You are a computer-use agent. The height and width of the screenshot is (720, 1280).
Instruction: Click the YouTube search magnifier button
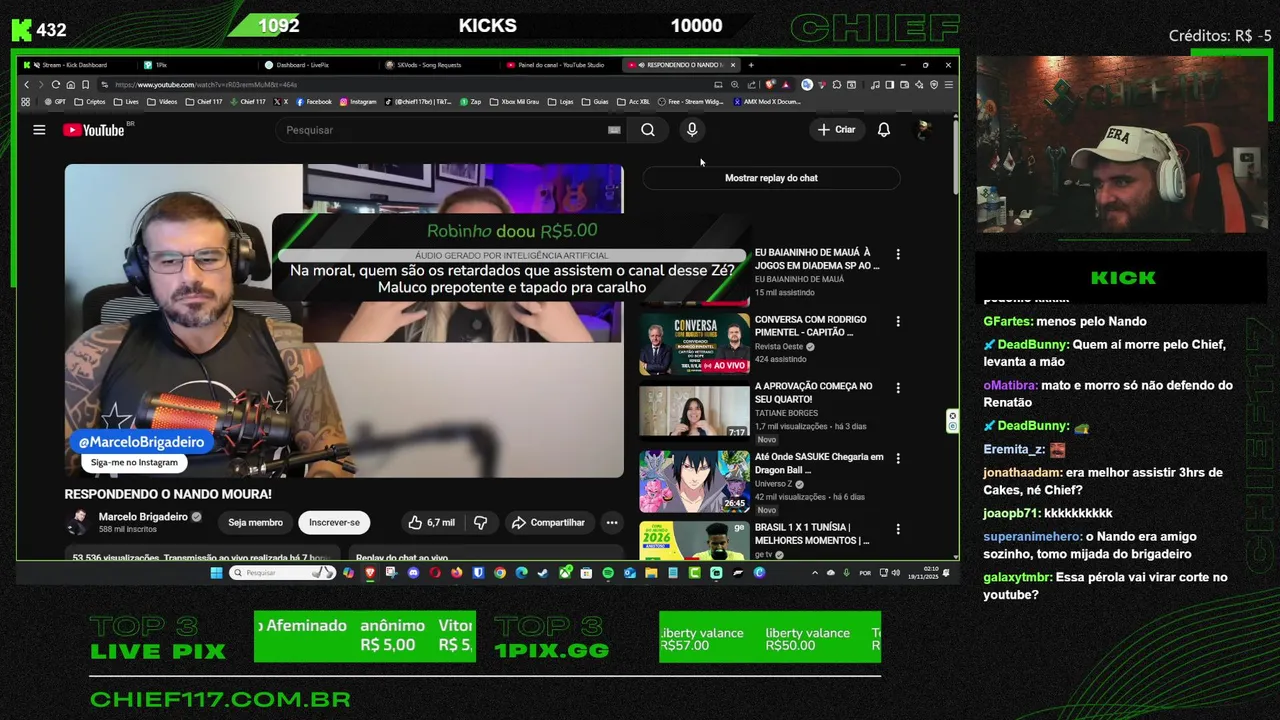pyautogui.click(x=648, y=130)
